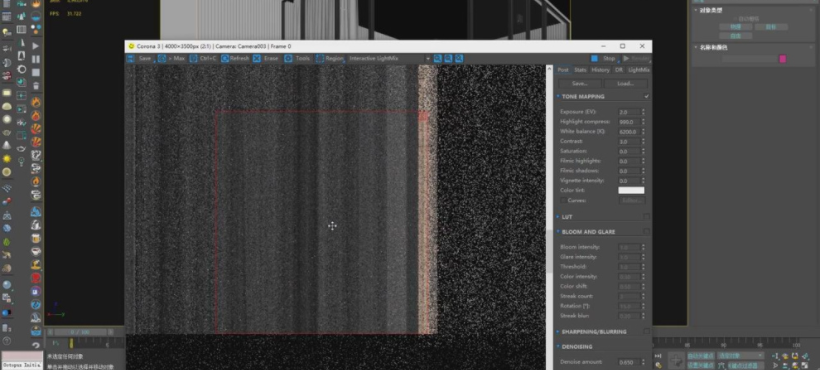820x370 pixels.
Task: Open the Interactive LightMix dropdown
Action: point(389,59)
